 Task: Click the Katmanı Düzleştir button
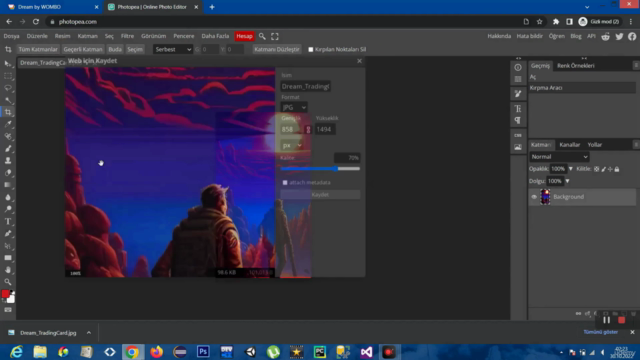tap(277, 49)
